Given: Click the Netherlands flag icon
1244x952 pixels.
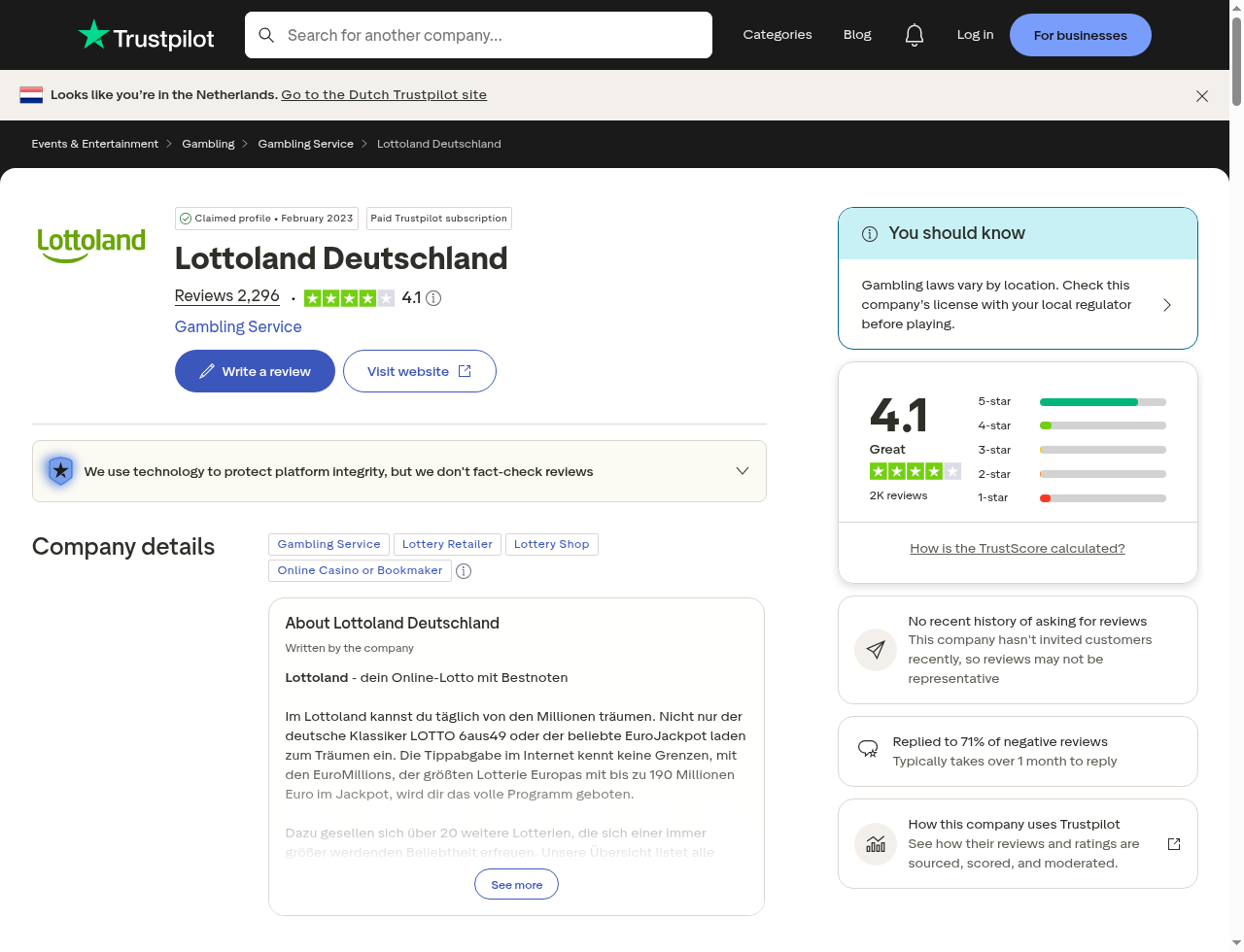Looking at the screenshot, I should 31,95.
